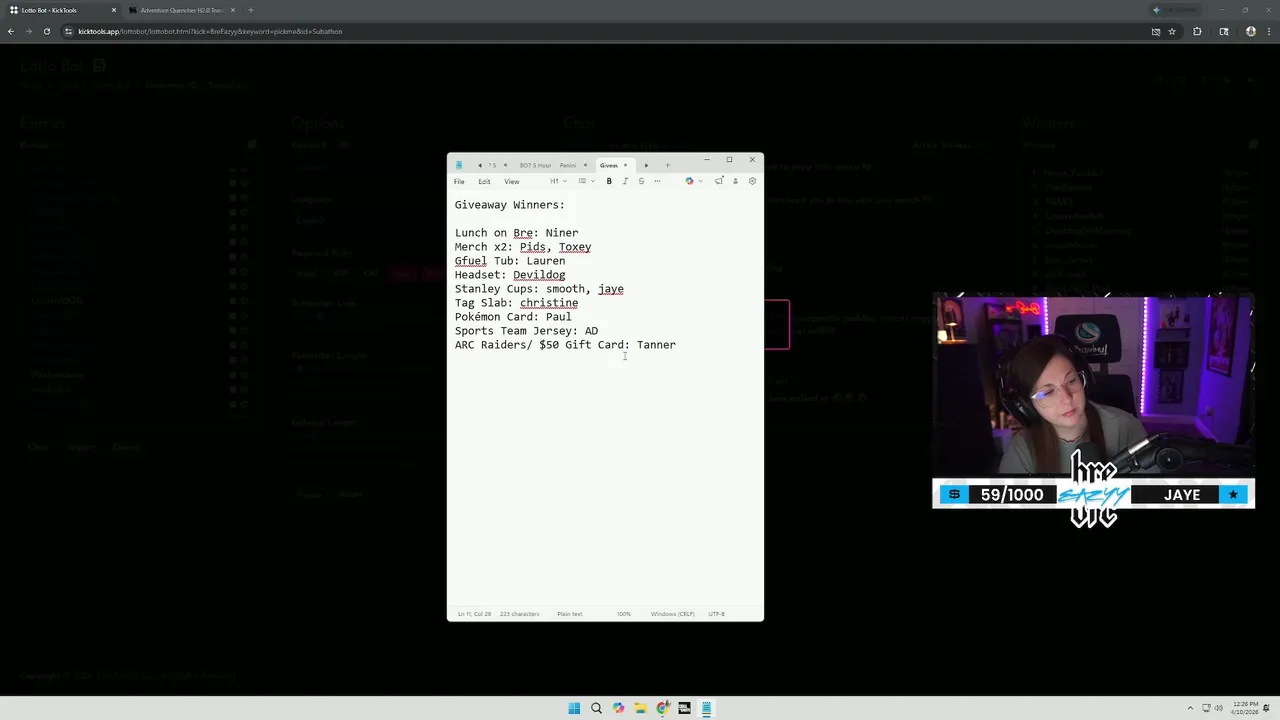Click the 'Lunch on Bre: Niner' line

pyautogui.click(x=516, y=233)
